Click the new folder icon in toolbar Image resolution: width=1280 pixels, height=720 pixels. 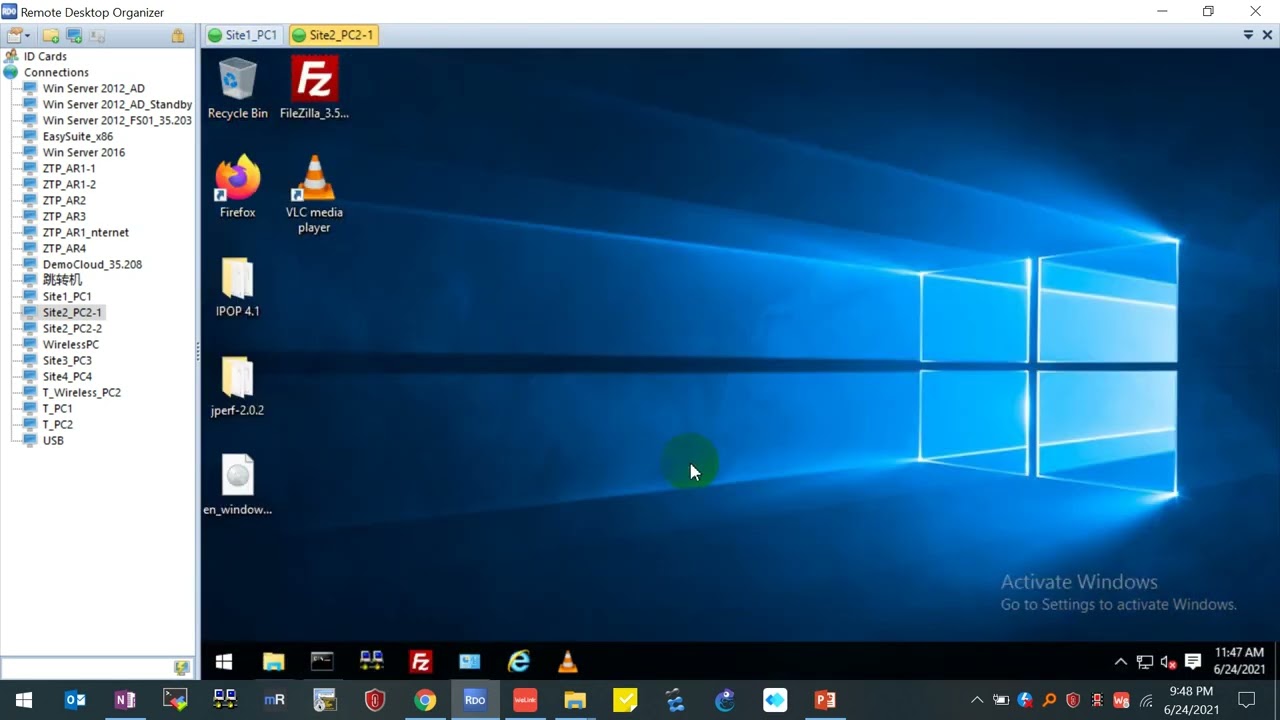[x=51, y=35]
